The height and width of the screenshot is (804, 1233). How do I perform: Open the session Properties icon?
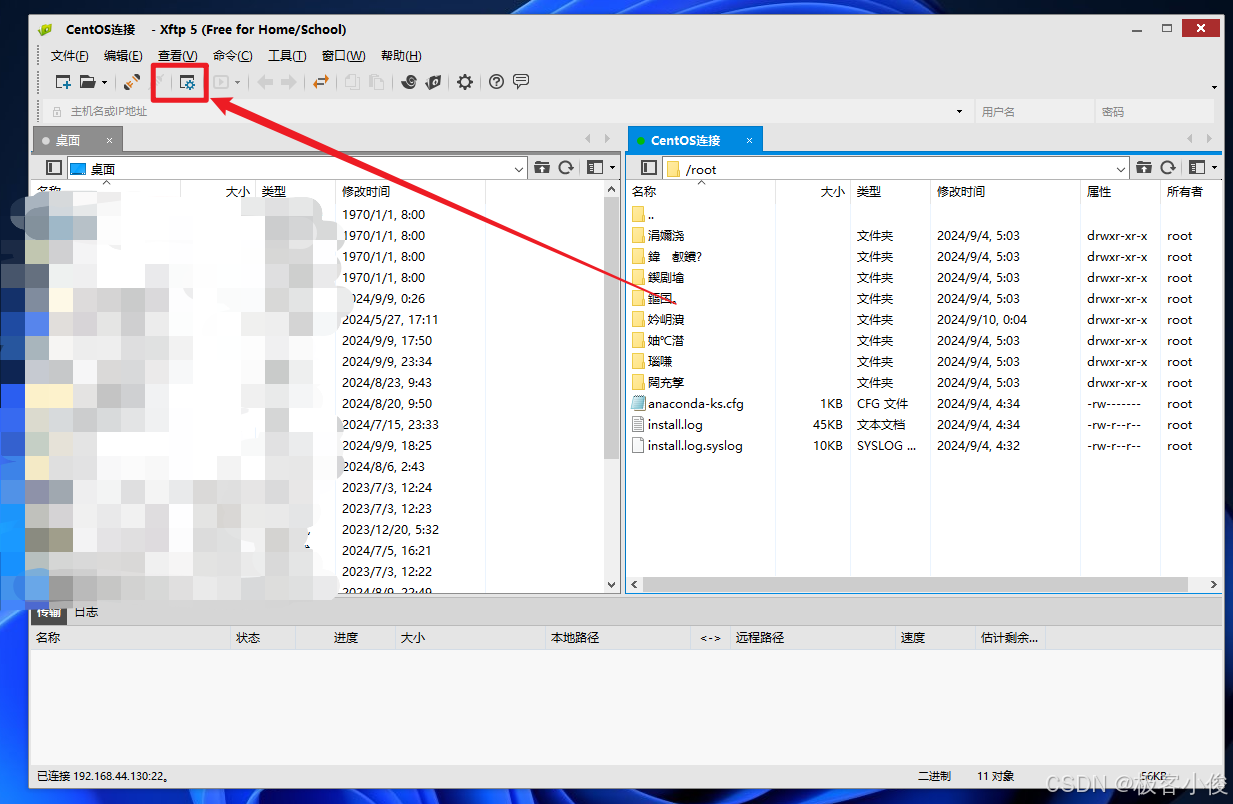tap(187, 82)
